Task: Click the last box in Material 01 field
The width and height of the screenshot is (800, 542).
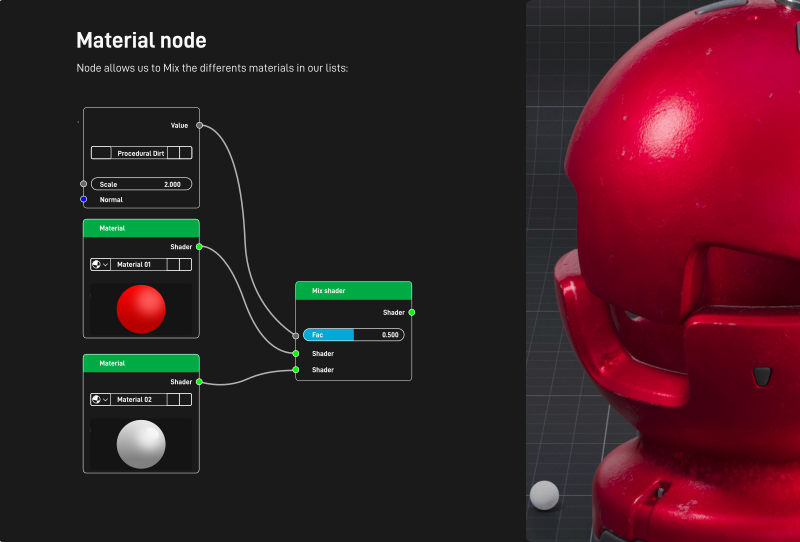Action: pos(186,264)
